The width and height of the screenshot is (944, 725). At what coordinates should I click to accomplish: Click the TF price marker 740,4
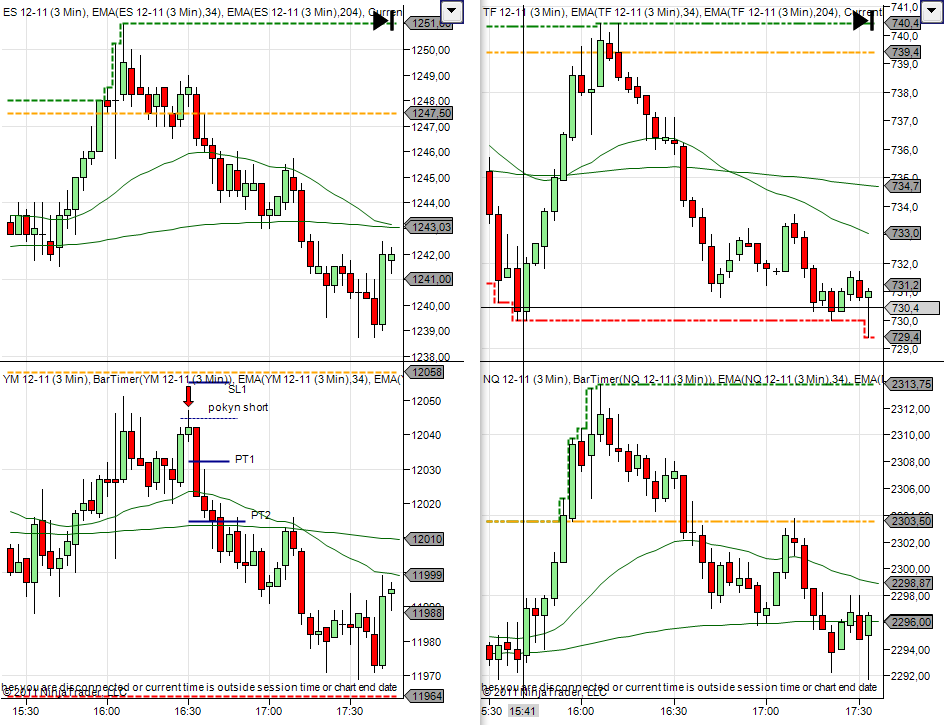pyautogui.click(x=904, y=23)
